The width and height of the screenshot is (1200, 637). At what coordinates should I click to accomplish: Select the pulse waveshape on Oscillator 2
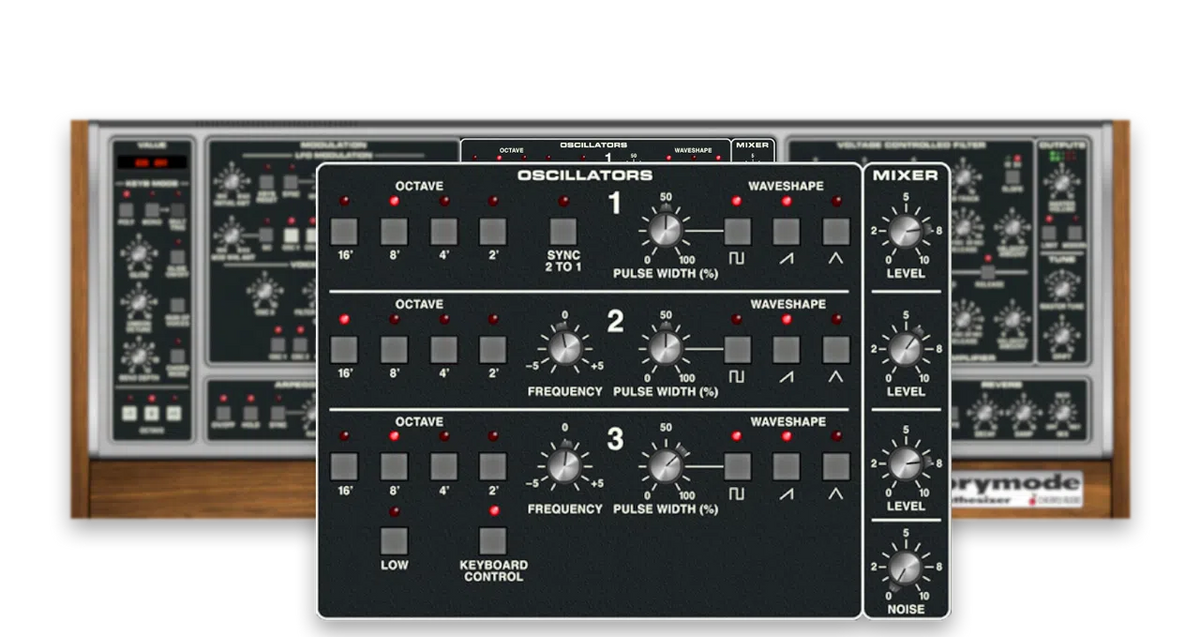pos(740,351)
